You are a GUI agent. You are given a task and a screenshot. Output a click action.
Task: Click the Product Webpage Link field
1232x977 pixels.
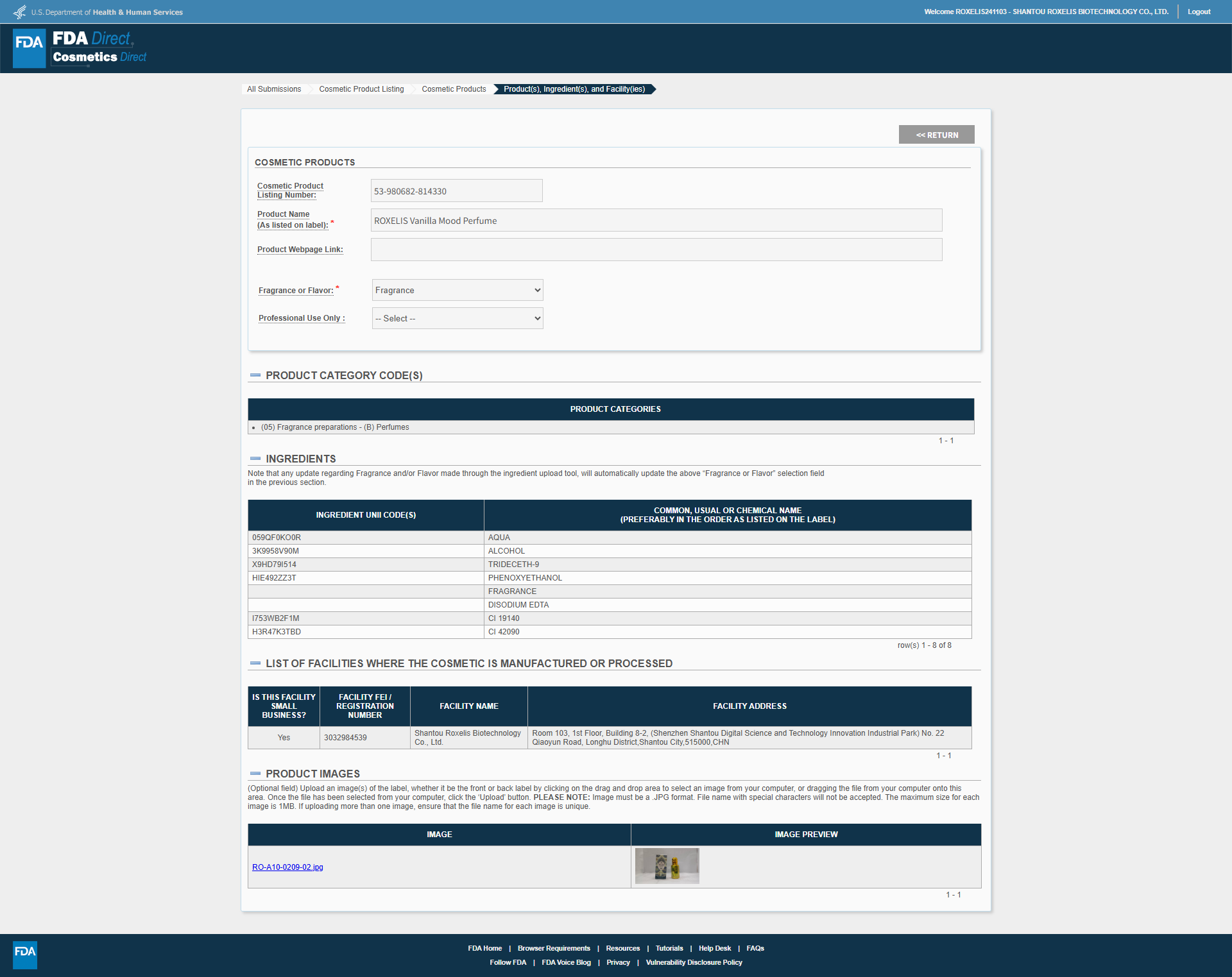pos(656,250)
